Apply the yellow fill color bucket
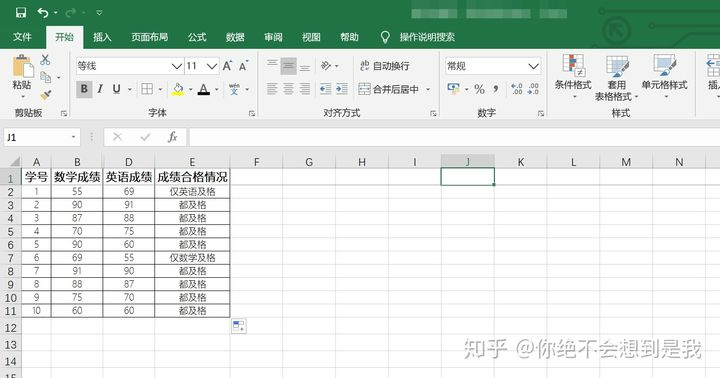The width and height of the screenshot is (720, 378). [x=178, y=89]
